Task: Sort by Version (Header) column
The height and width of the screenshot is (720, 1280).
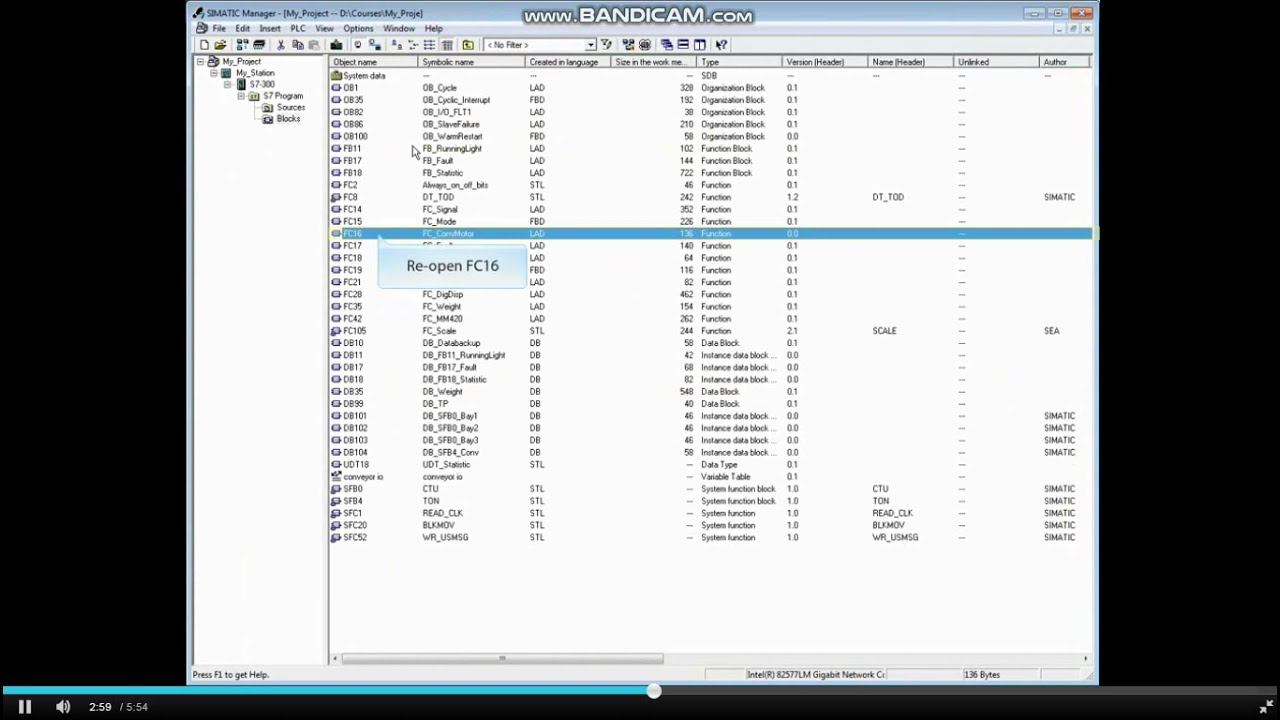Action: pos(826,62)
